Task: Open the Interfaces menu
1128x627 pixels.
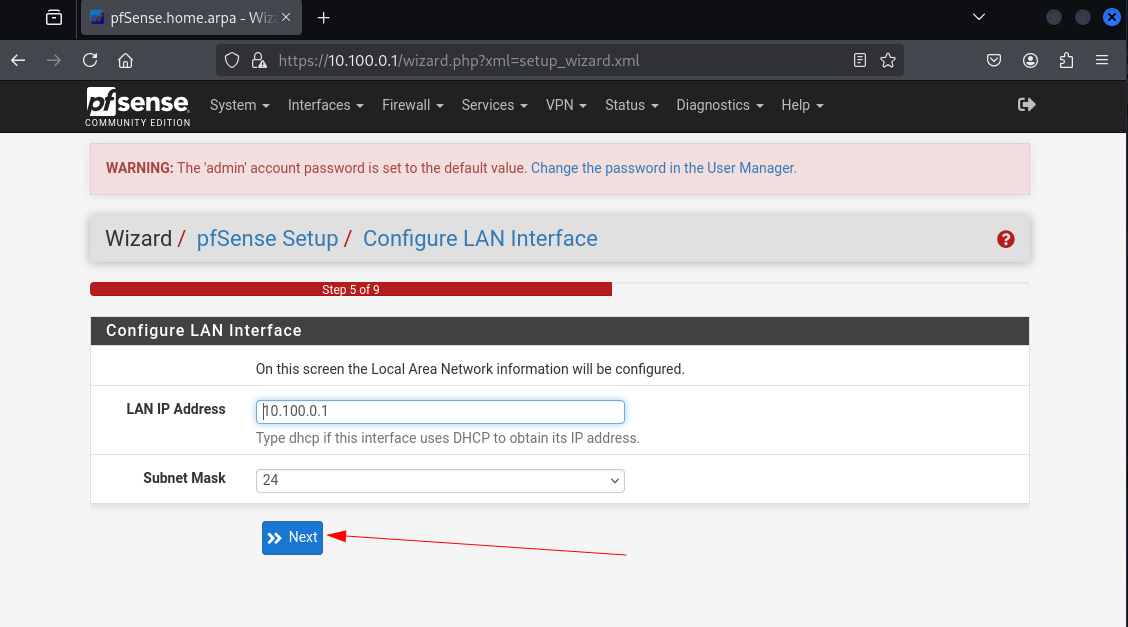Action: [326, 105]
